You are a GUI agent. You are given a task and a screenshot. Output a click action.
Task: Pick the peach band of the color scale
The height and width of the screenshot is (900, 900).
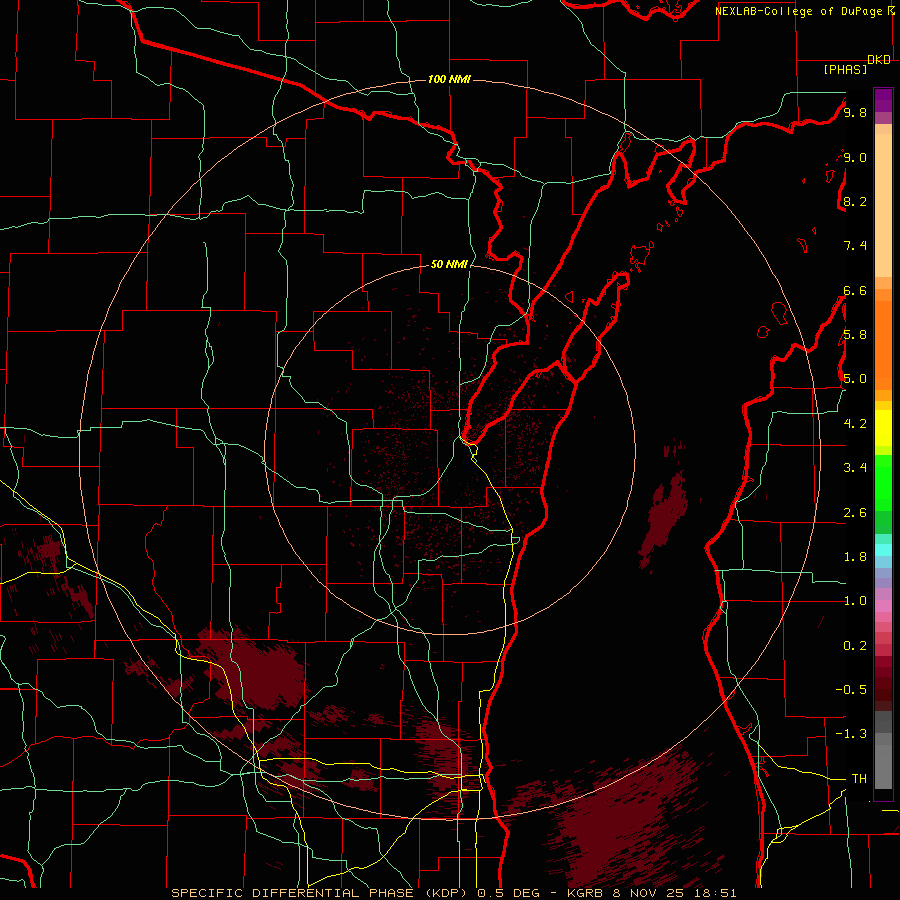[x=883, y=206]
